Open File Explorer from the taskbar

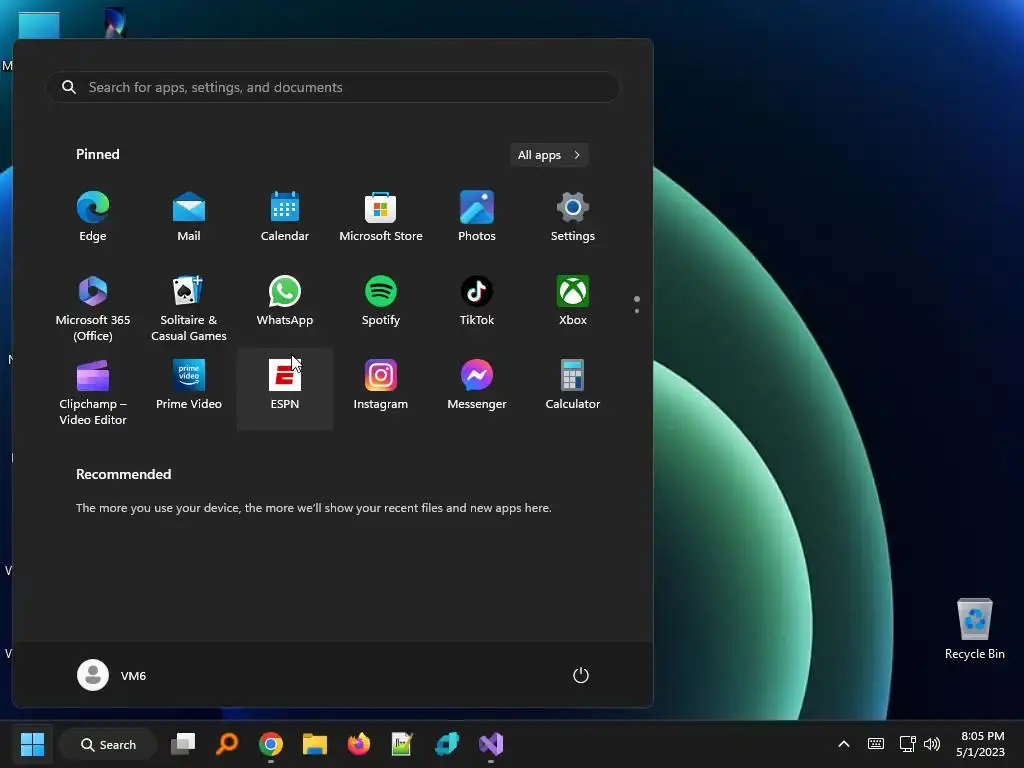(315, 744)
